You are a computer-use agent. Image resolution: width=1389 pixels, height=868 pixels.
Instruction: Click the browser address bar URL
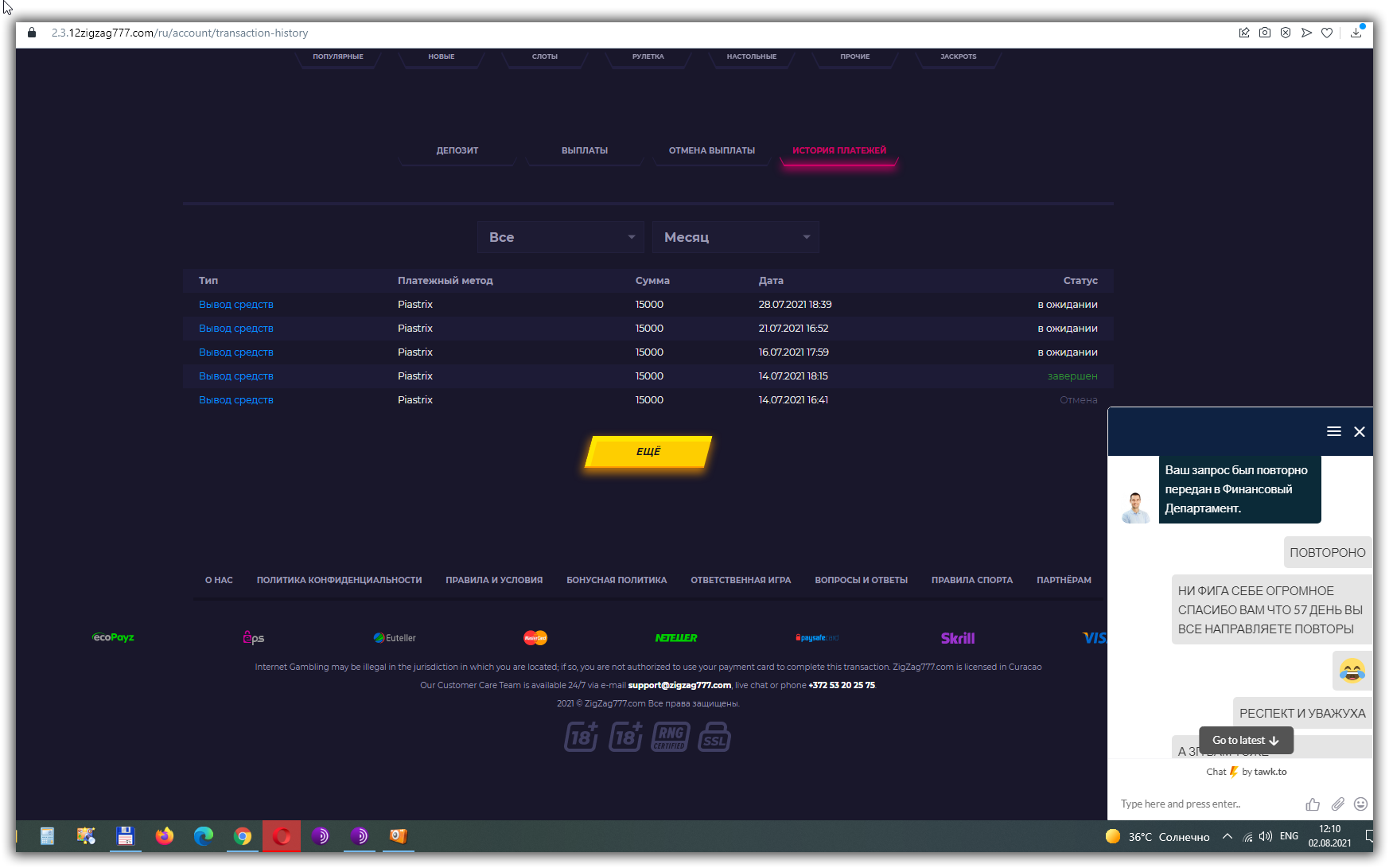tap(180, 33)
